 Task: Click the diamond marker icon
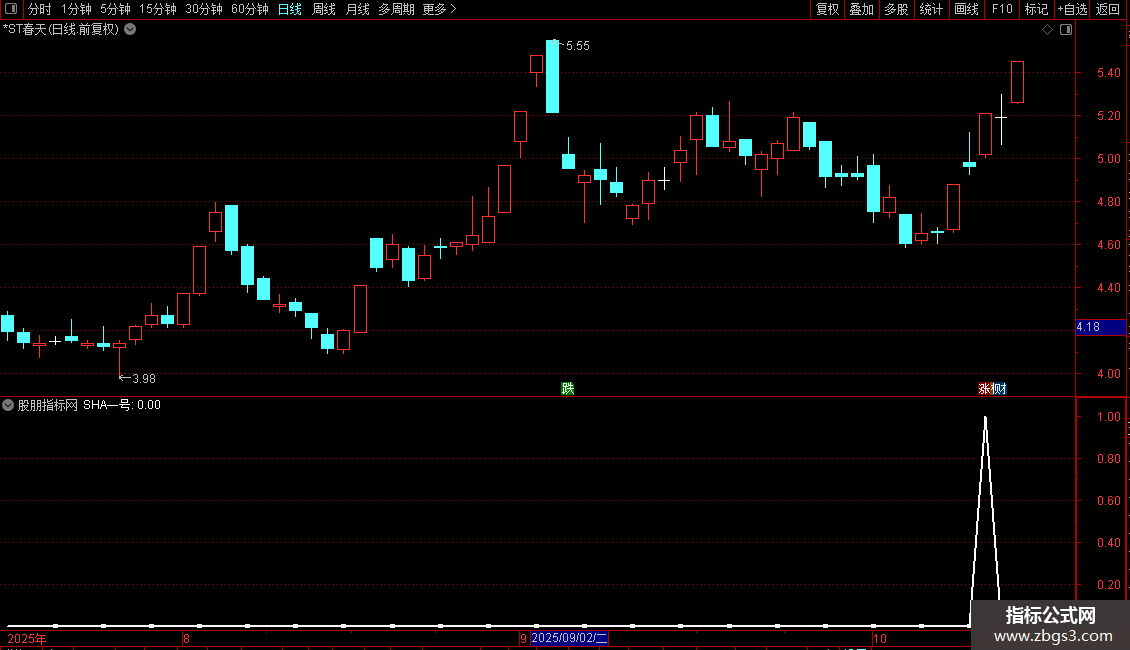pyautogui.click(x=1048, y=30)
